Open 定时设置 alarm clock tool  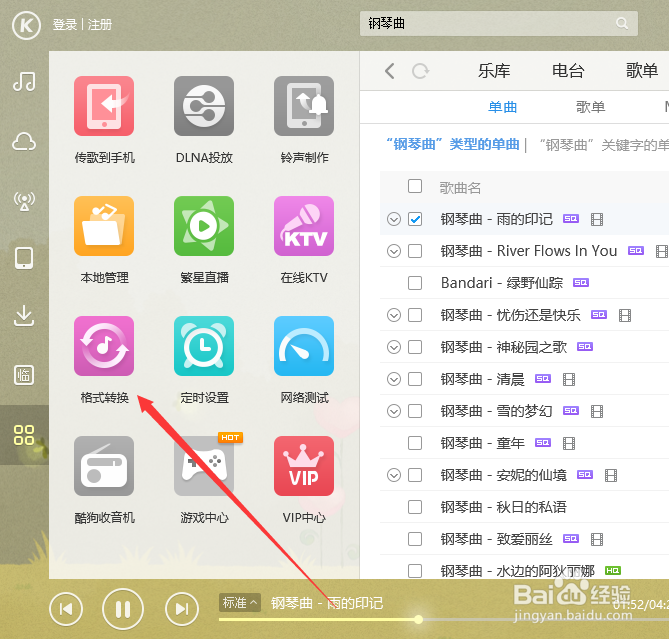[x=204, y=346]
